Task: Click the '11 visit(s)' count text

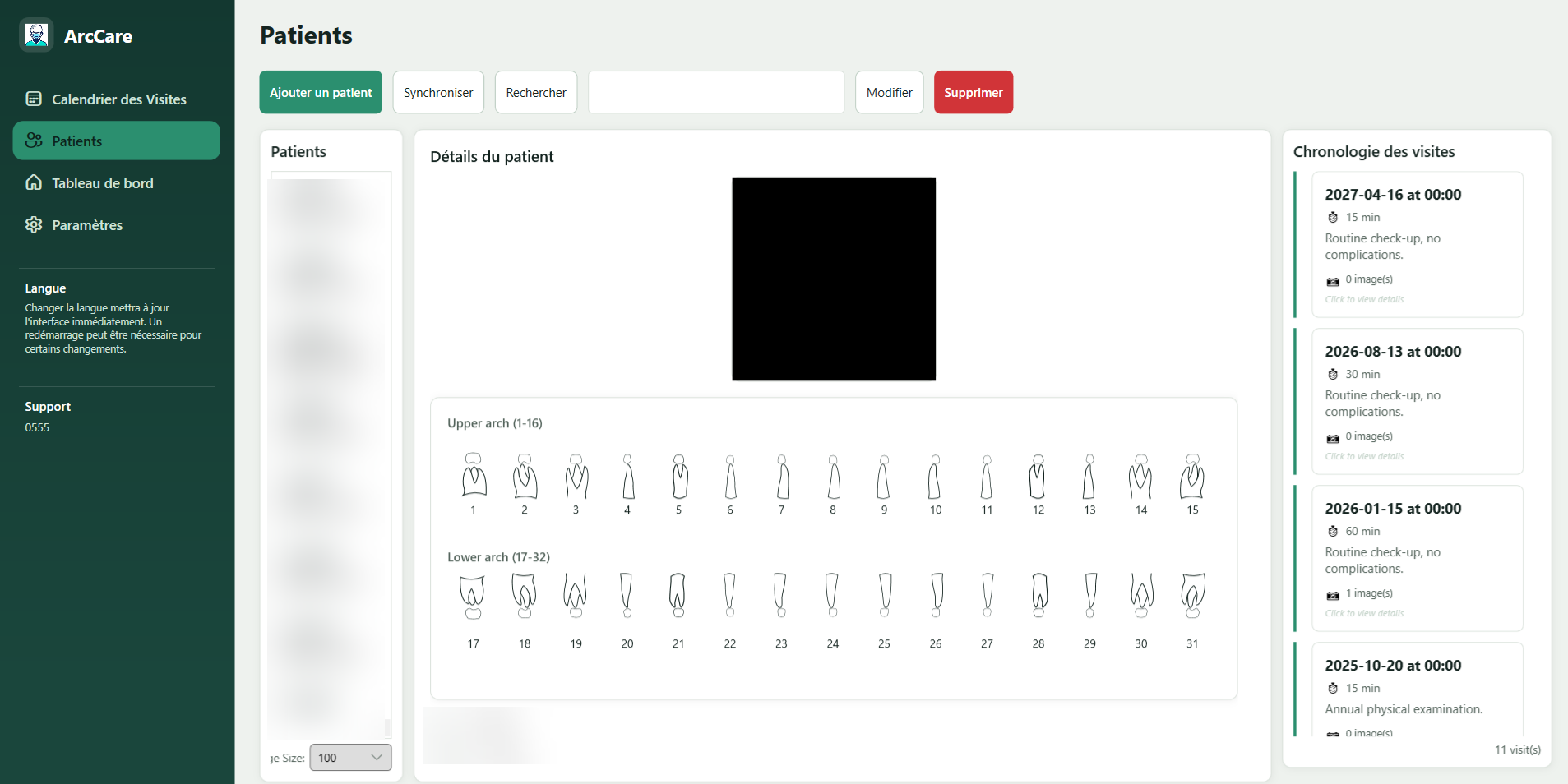Action: click(1517, 749)
